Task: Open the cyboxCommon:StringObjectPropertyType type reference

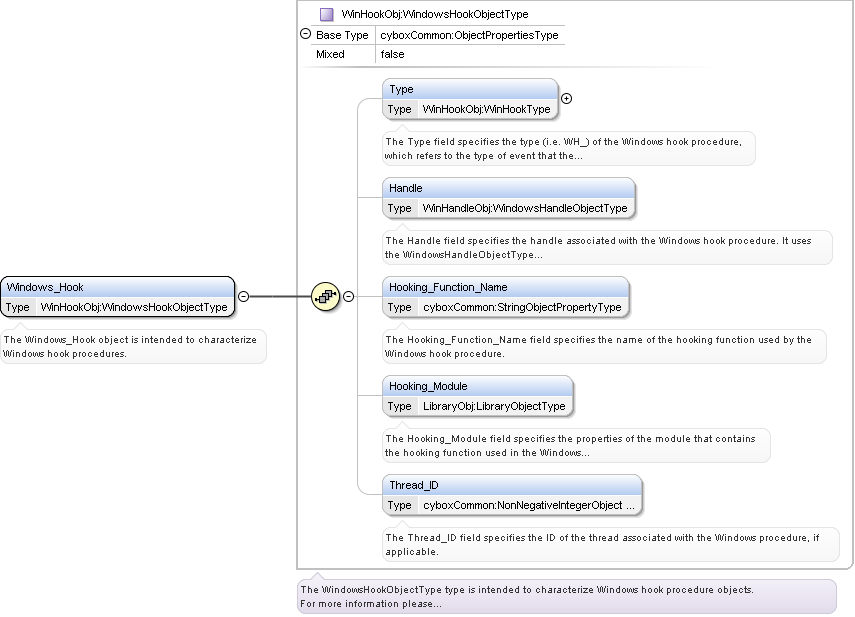Action: click(x=522, y=307)
